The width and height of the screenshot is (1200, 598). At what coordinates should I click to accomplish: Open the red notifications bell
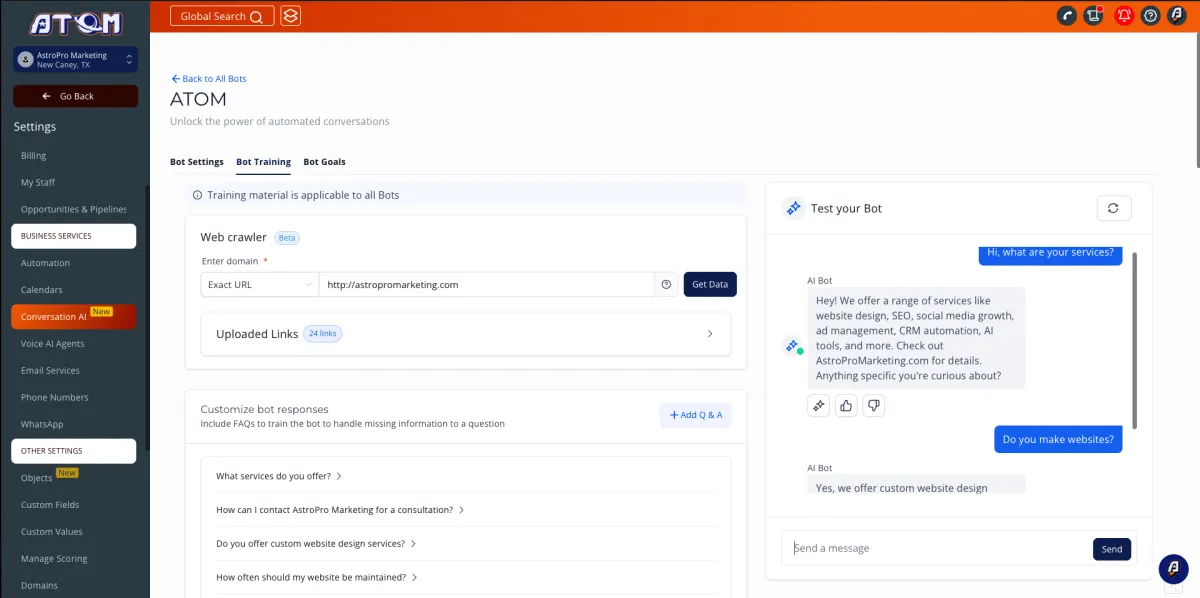1123,16
